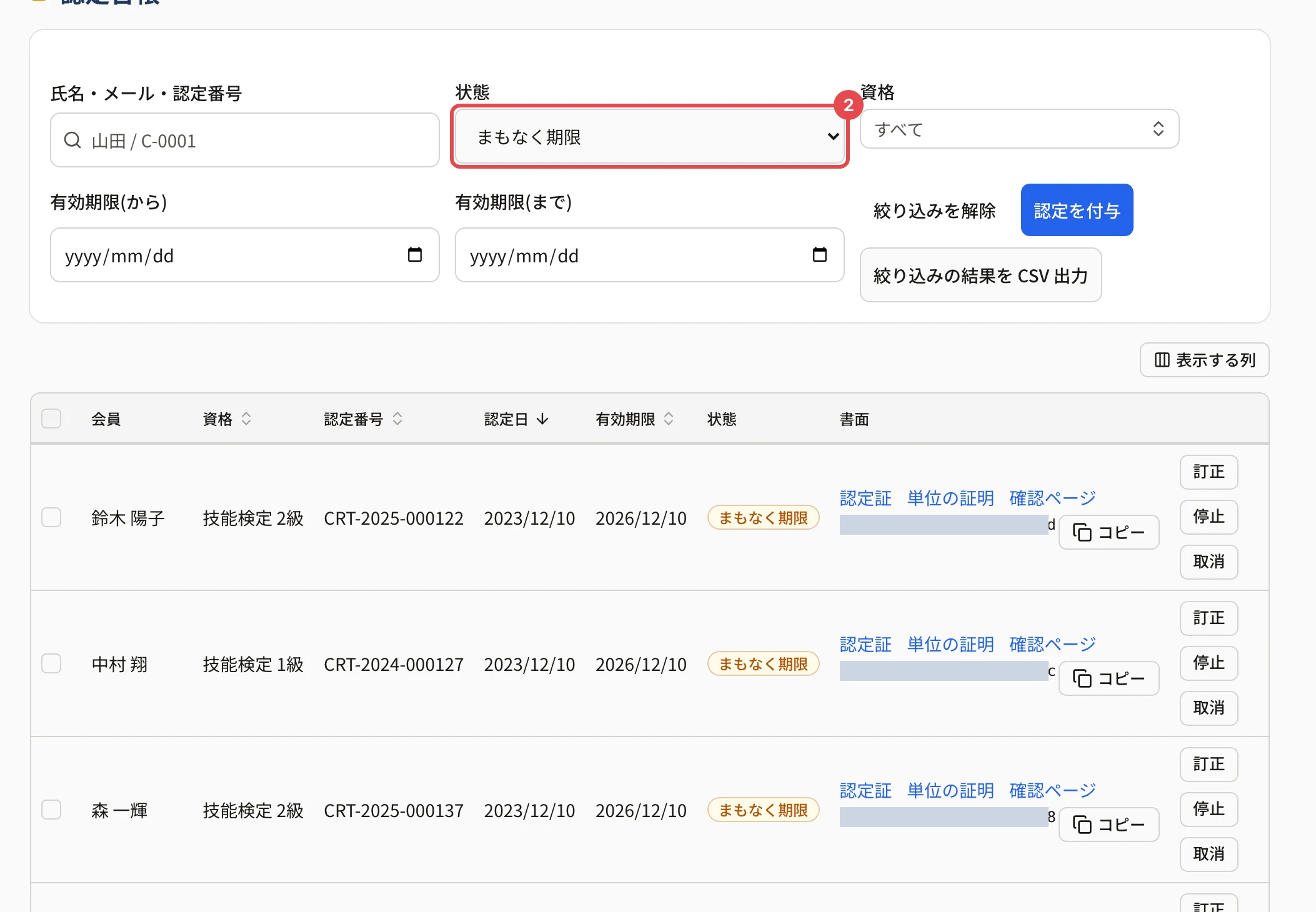Click 停止 button for 森 一輝
Screen dimensions: 1316x912
(1209, 810)
